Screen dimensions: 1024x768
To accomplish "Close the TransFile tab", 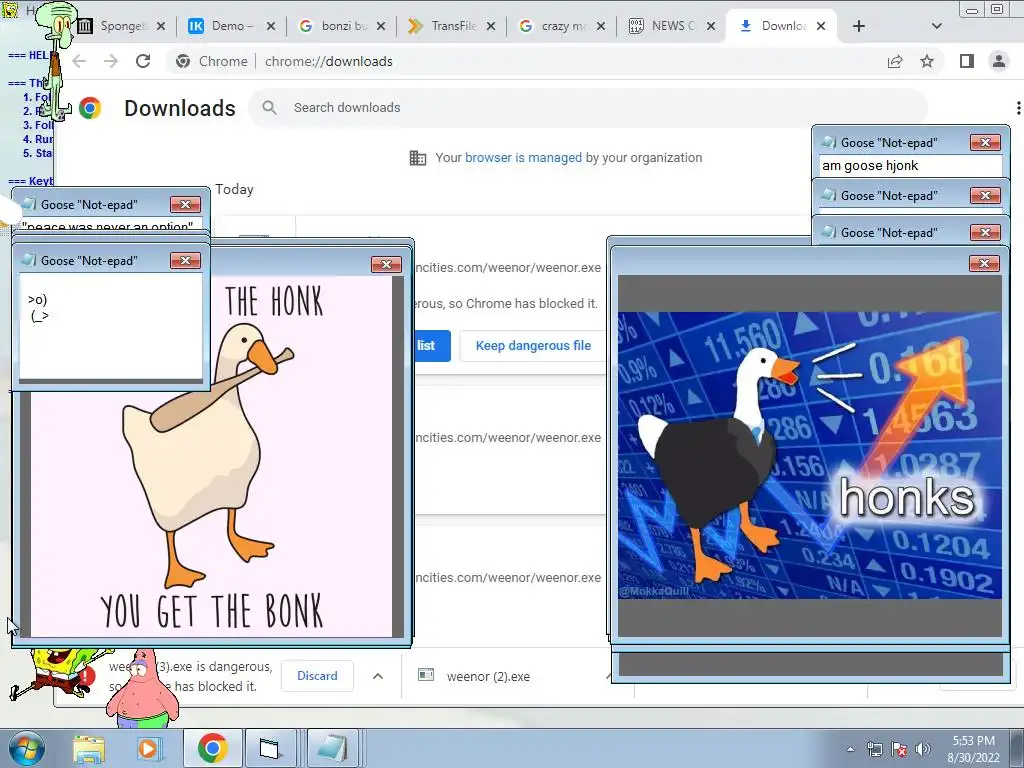I will 491,26.
